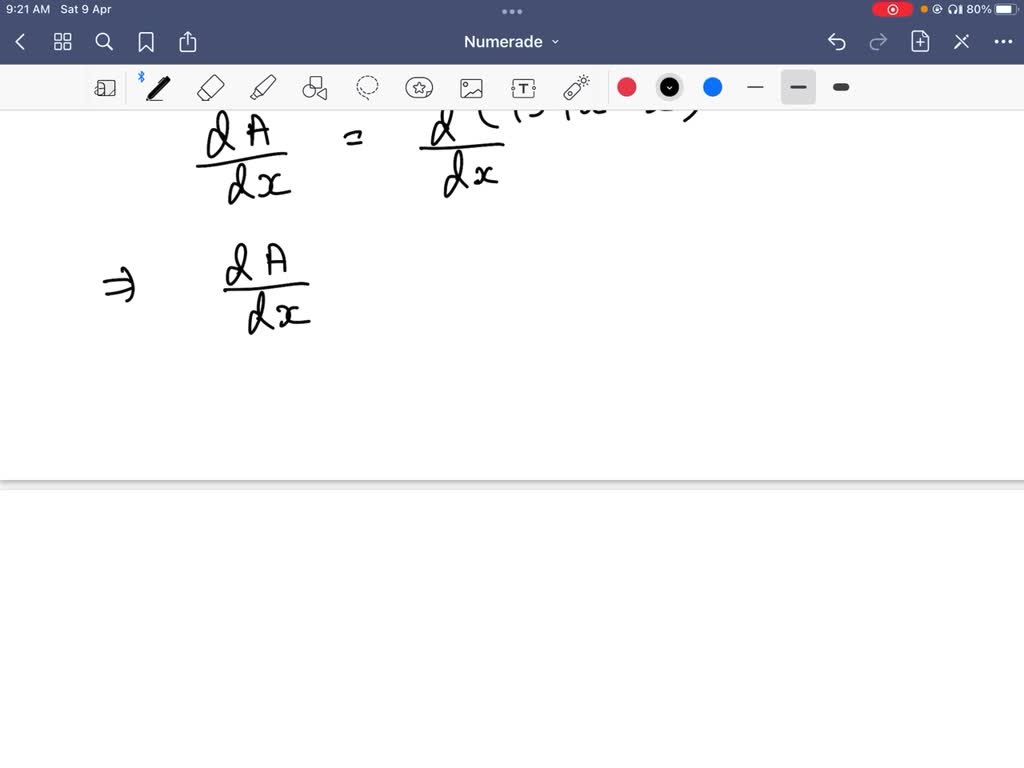Image resolution: width=1024 pixels, height=768 pixels.
Task: Enable the thick stroke width
Action: (x=840, y=87)
